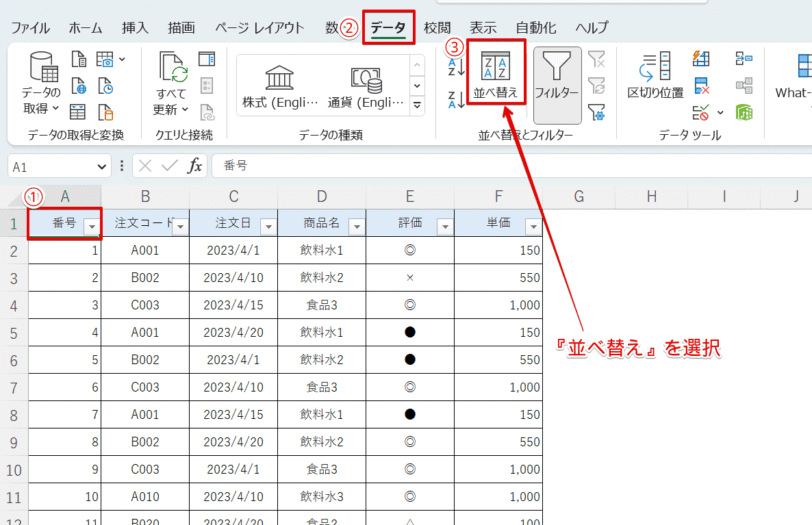
Task: Click the From Web globe document icon
Action: pos(79,85)
